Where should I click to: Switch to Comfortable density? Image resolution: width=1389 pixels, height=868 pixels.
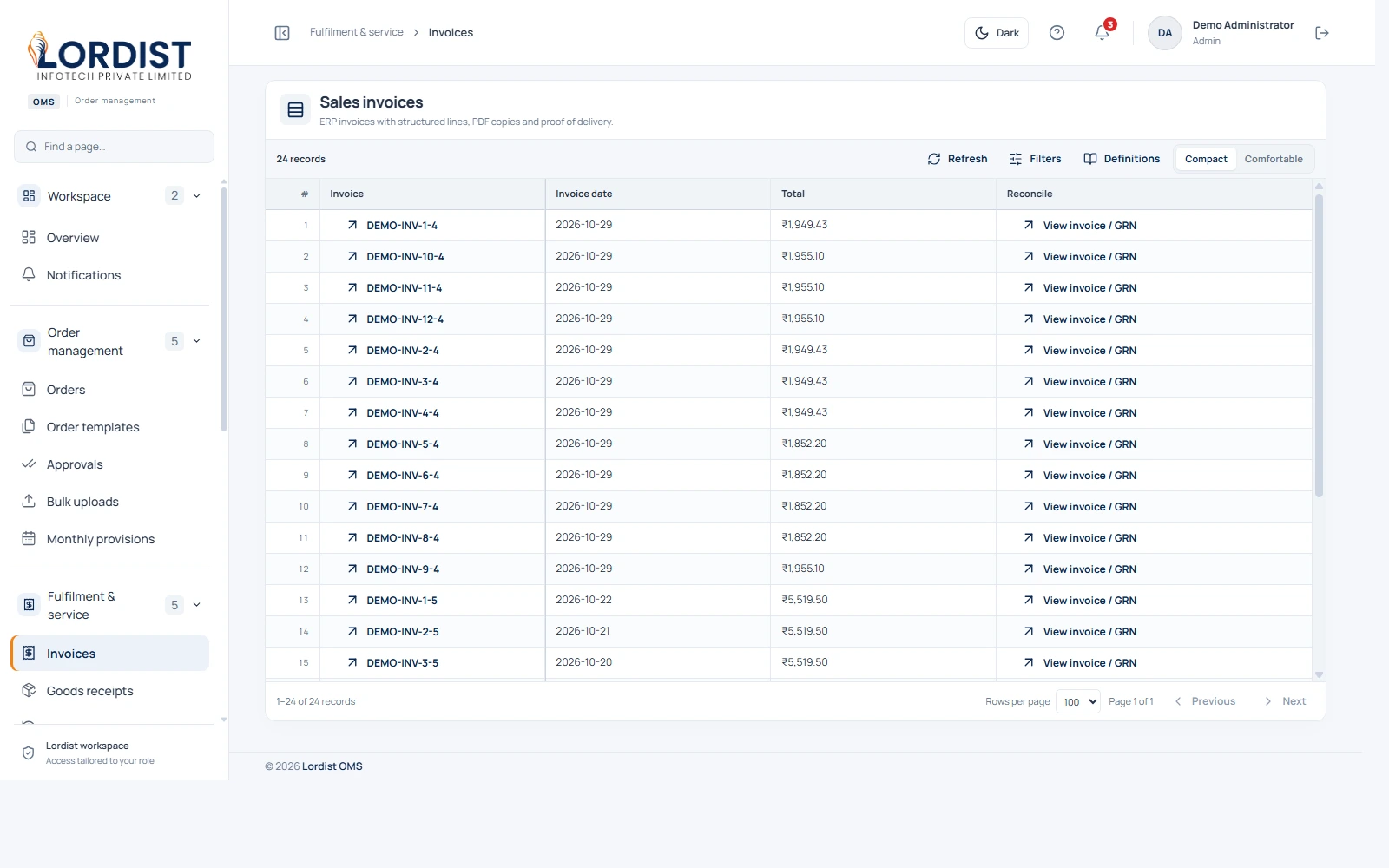pos(1274,159)
